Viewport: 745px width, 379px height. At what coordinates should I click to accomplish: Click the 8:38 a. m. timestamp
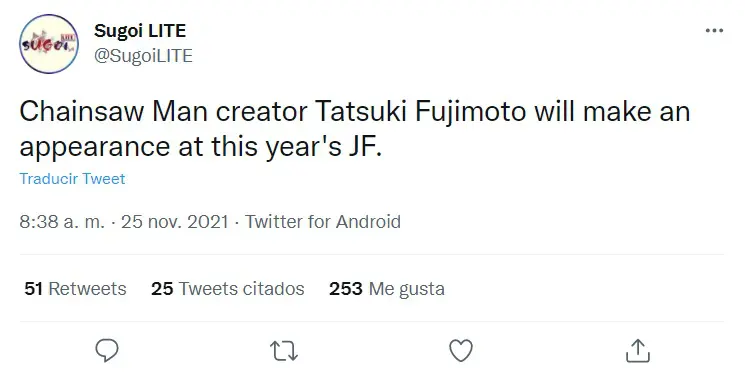pos(62,222)
